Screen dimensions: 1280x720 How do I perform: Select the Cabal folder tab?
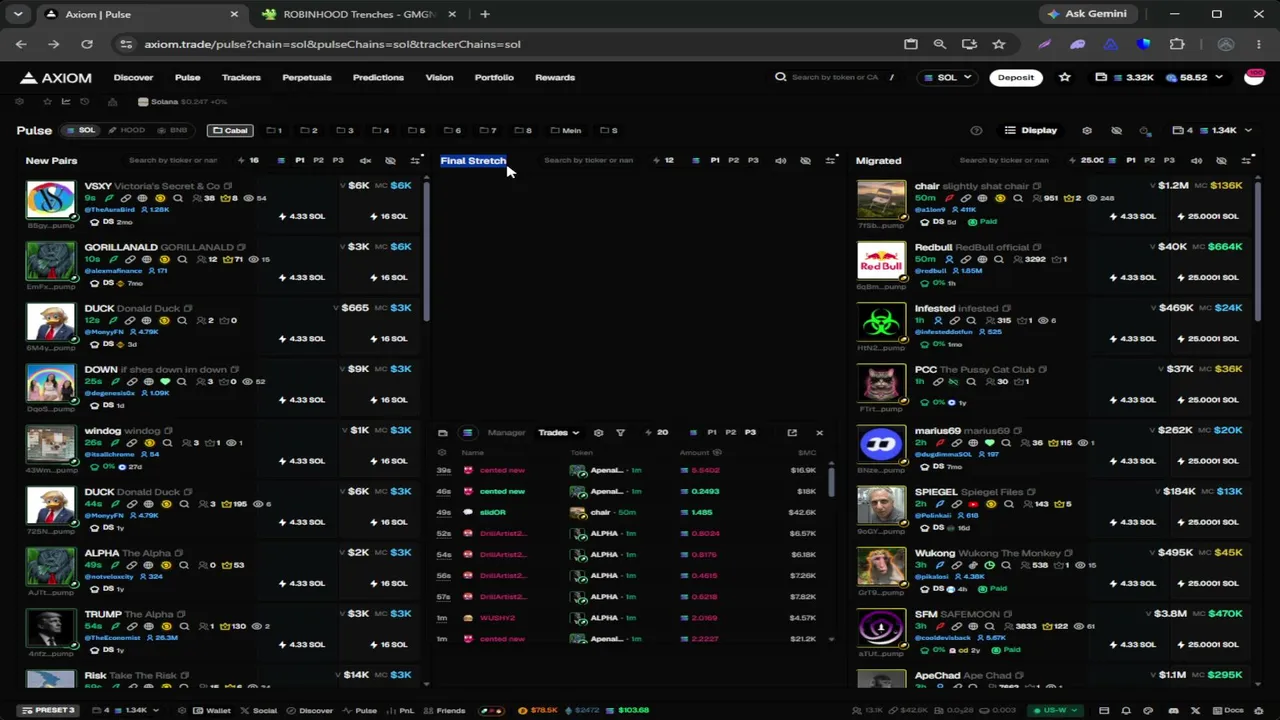[229, 130]
